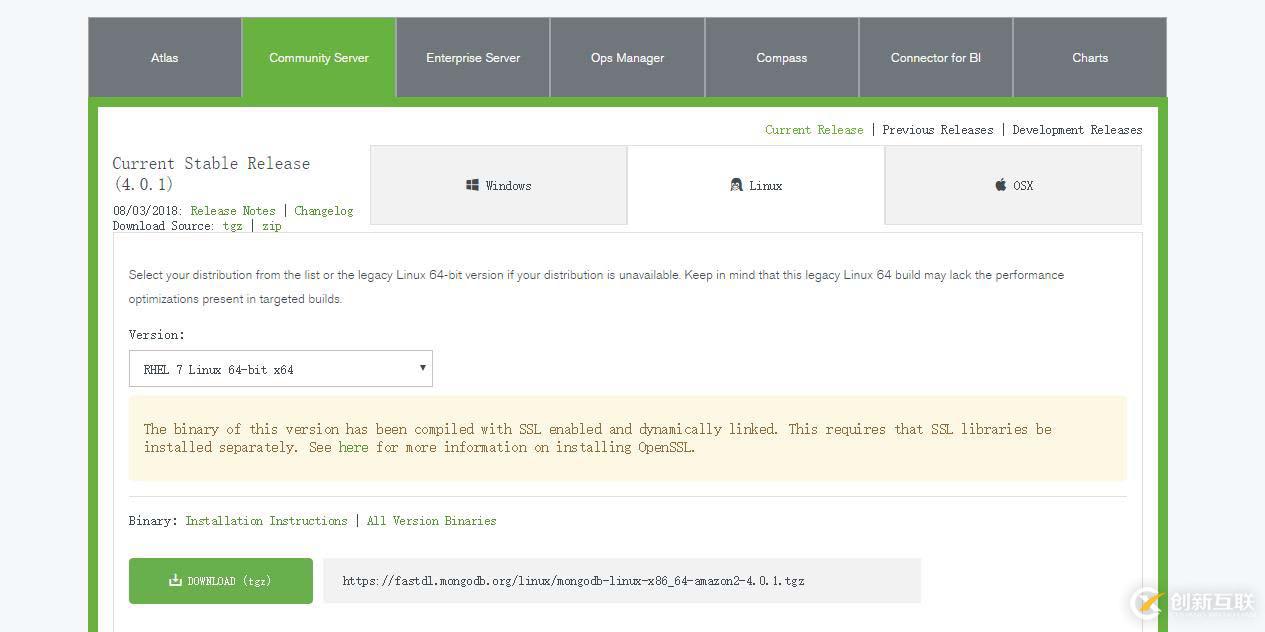
Task: Choose the OSX platform tab
Action: coord(1013,185)
